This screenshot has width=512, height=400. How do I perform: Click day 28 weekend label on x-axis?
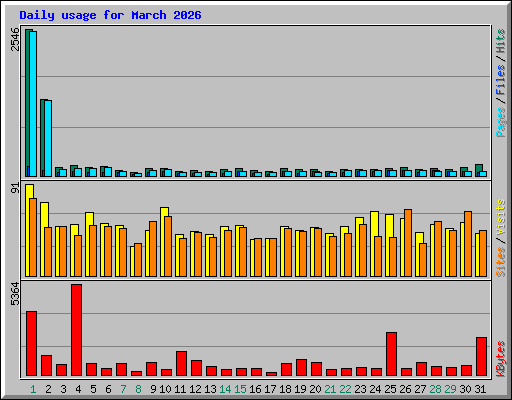[435, 389]
